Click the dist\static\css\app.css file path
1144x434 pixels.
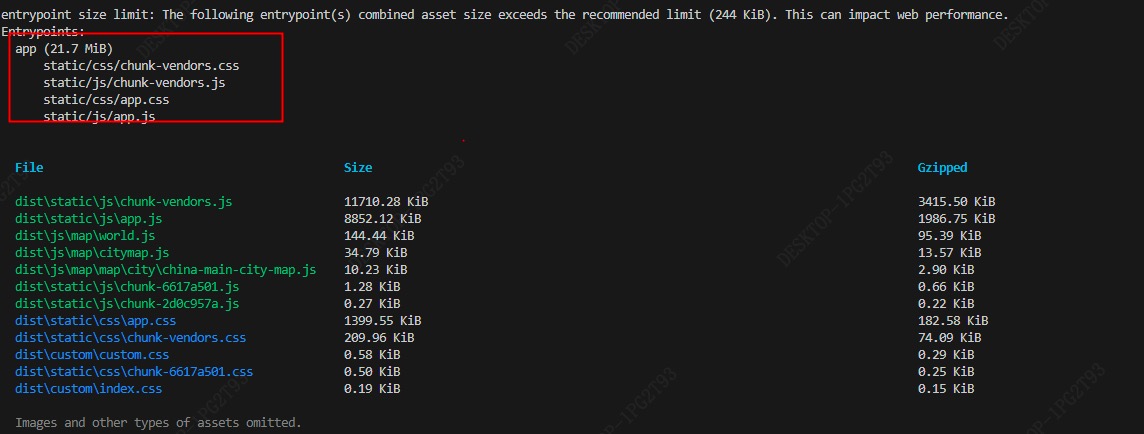pos(95,321)
